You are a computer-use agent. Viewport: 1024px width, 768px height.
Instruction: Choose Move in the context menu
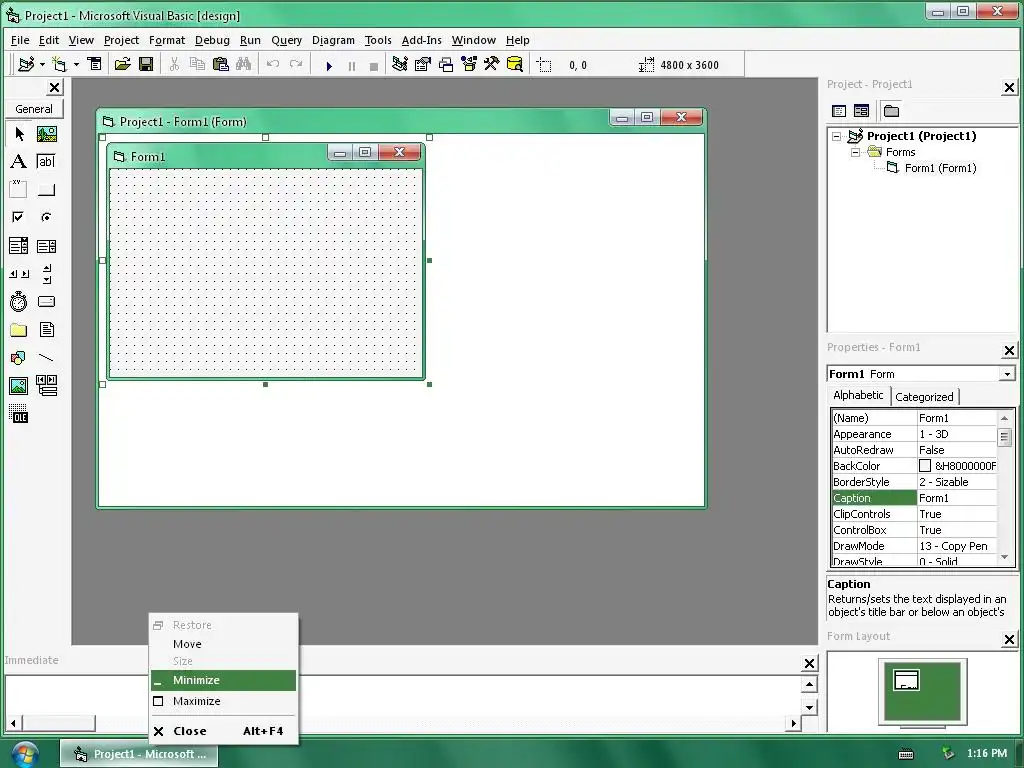[223, 644]
